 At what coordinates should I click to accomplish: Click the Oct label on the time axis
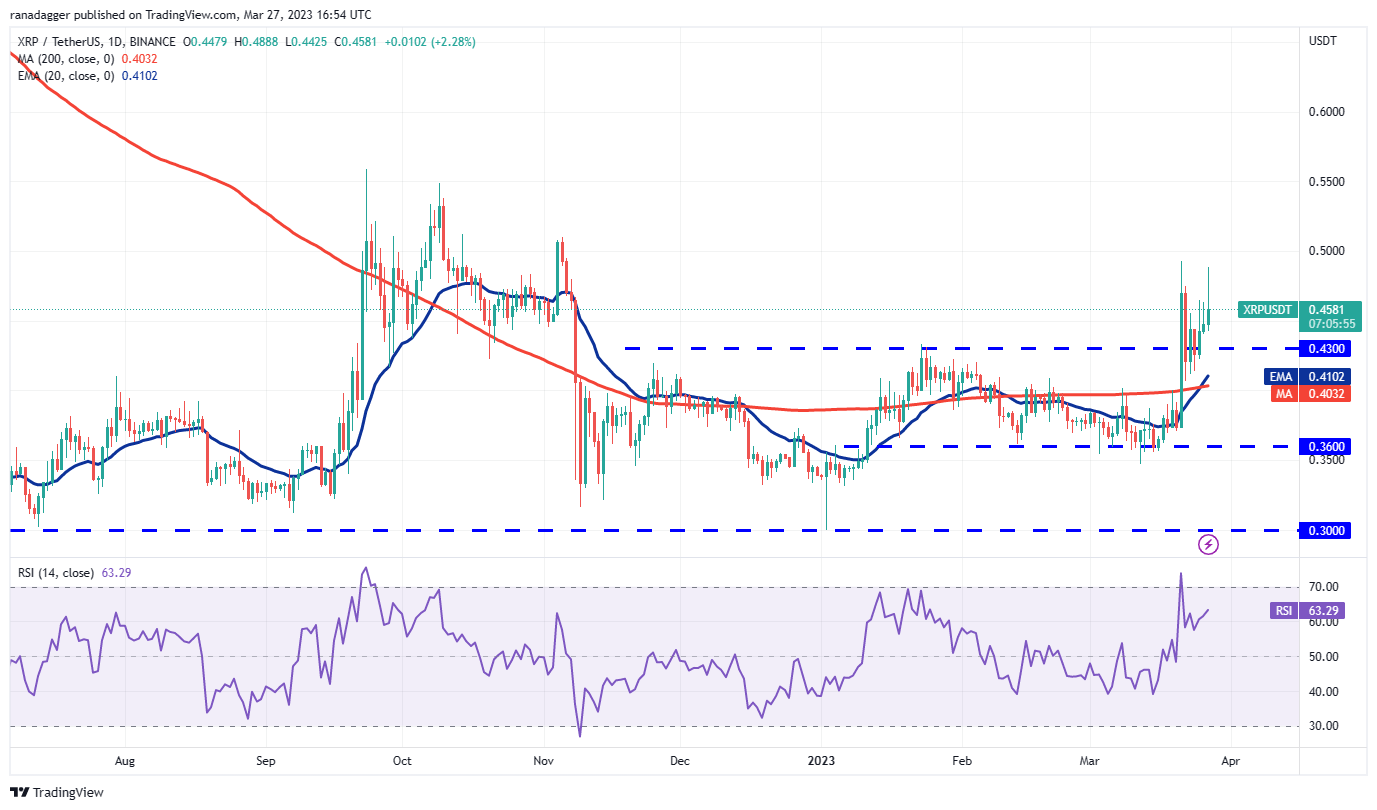pos(400,760)
